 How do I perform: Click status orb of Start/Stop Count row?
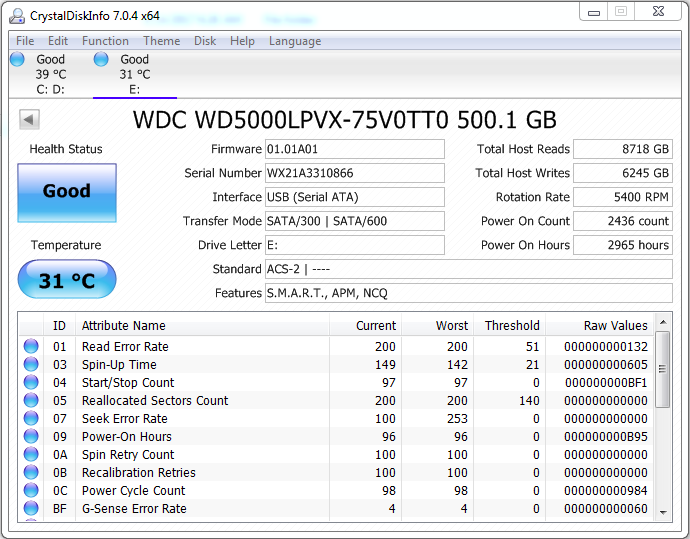click(x=31, y=382)
